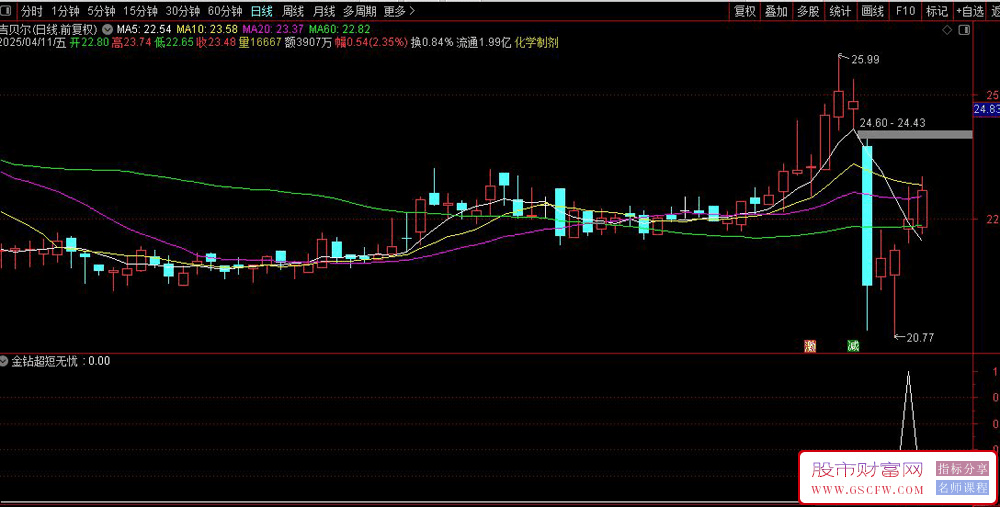This screenshot has width=1000, height=507.
Task: Click the 低22.65 low price
Action: tap(173, 43)
